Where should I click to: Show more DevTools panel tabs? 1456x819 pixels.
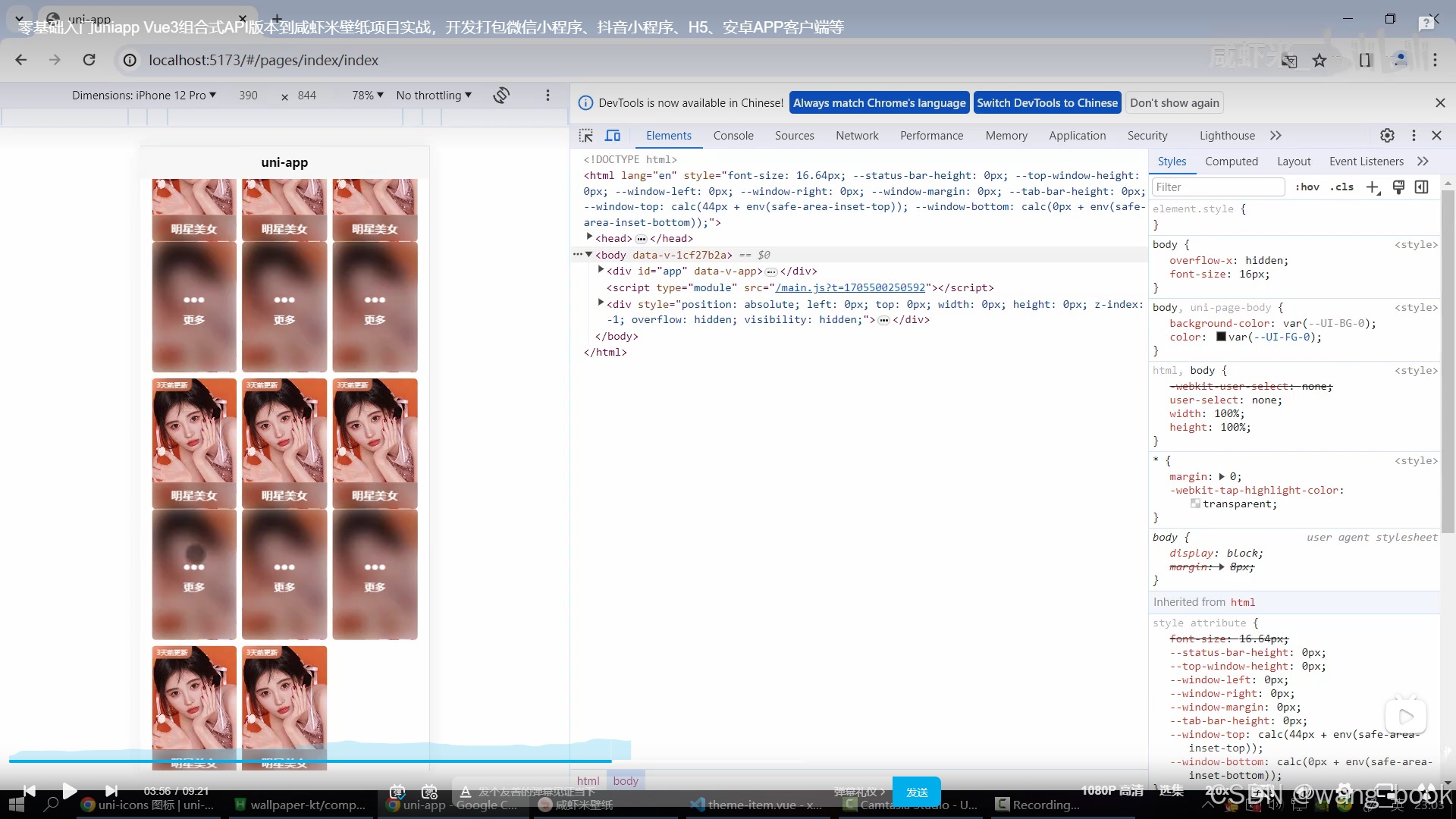pos(1276,135)
